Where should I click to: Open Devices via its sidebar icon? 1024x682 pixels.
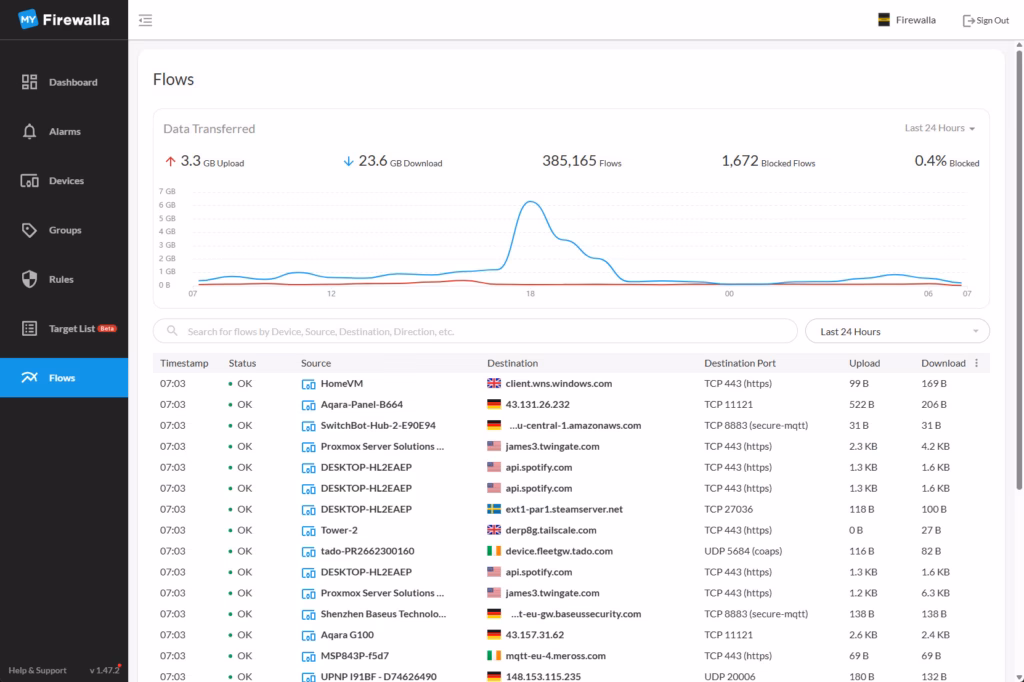29,181
